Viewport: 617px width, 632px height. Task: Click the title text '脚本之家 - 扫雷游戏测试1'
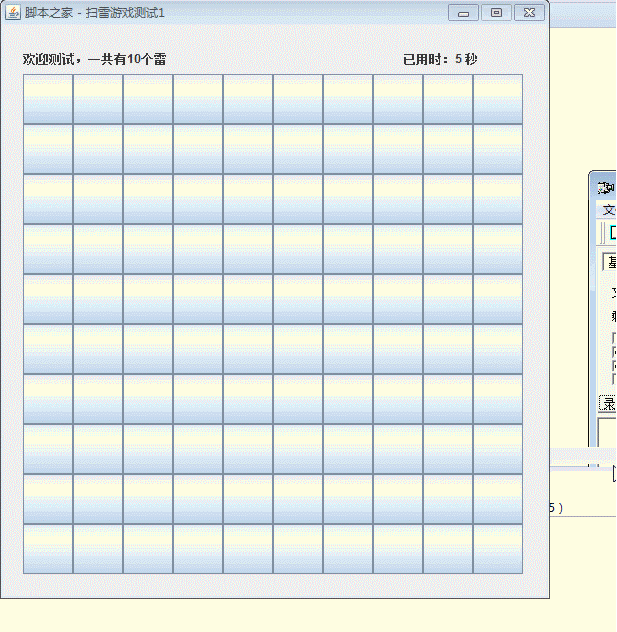coord(95,13)
